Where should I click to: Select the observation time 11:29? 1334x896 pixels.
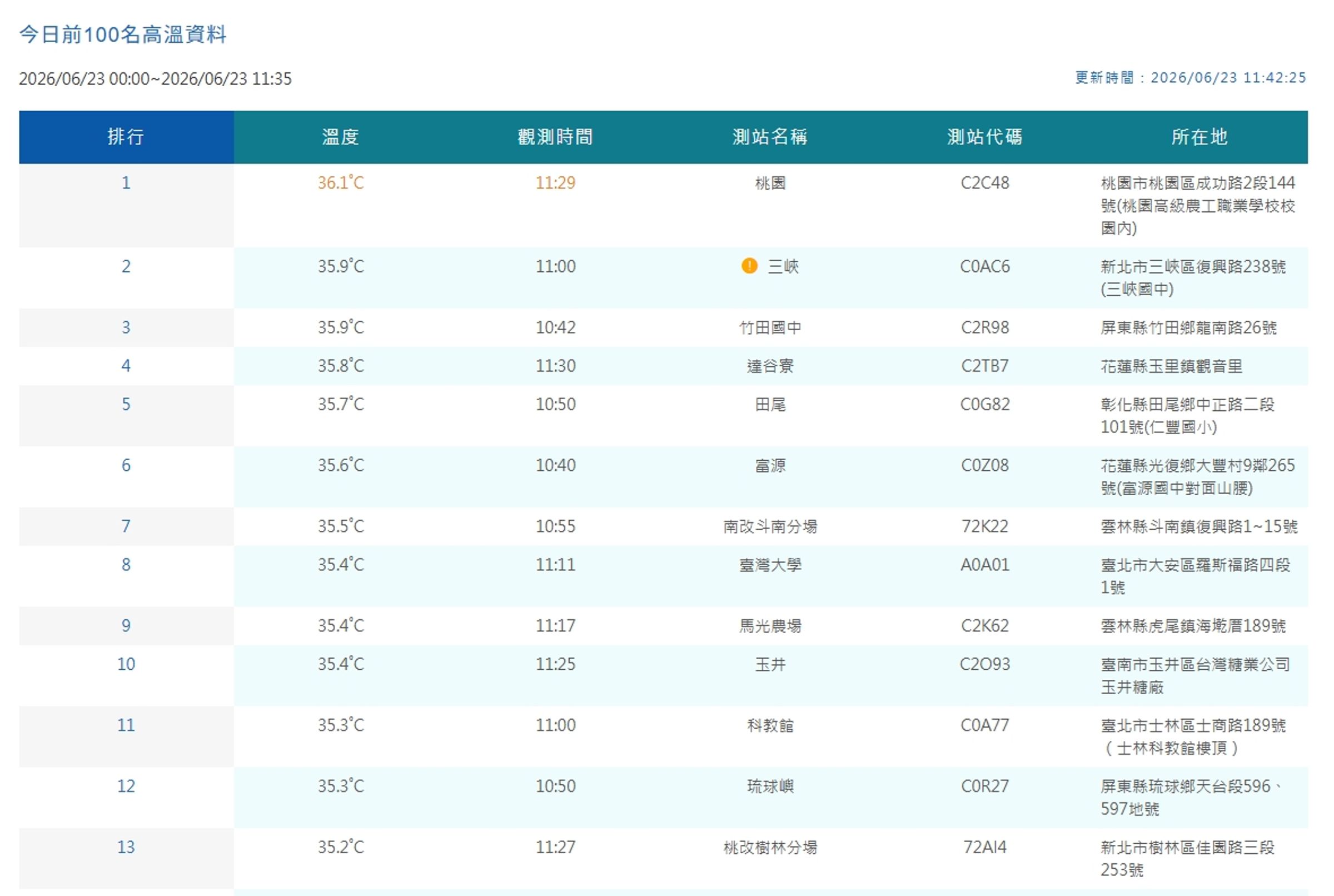coord(555,183)
